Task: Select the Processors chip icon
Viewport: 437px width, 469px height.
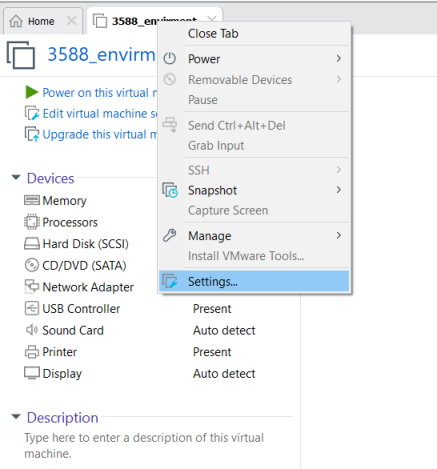Action: [x=32, y=222]
